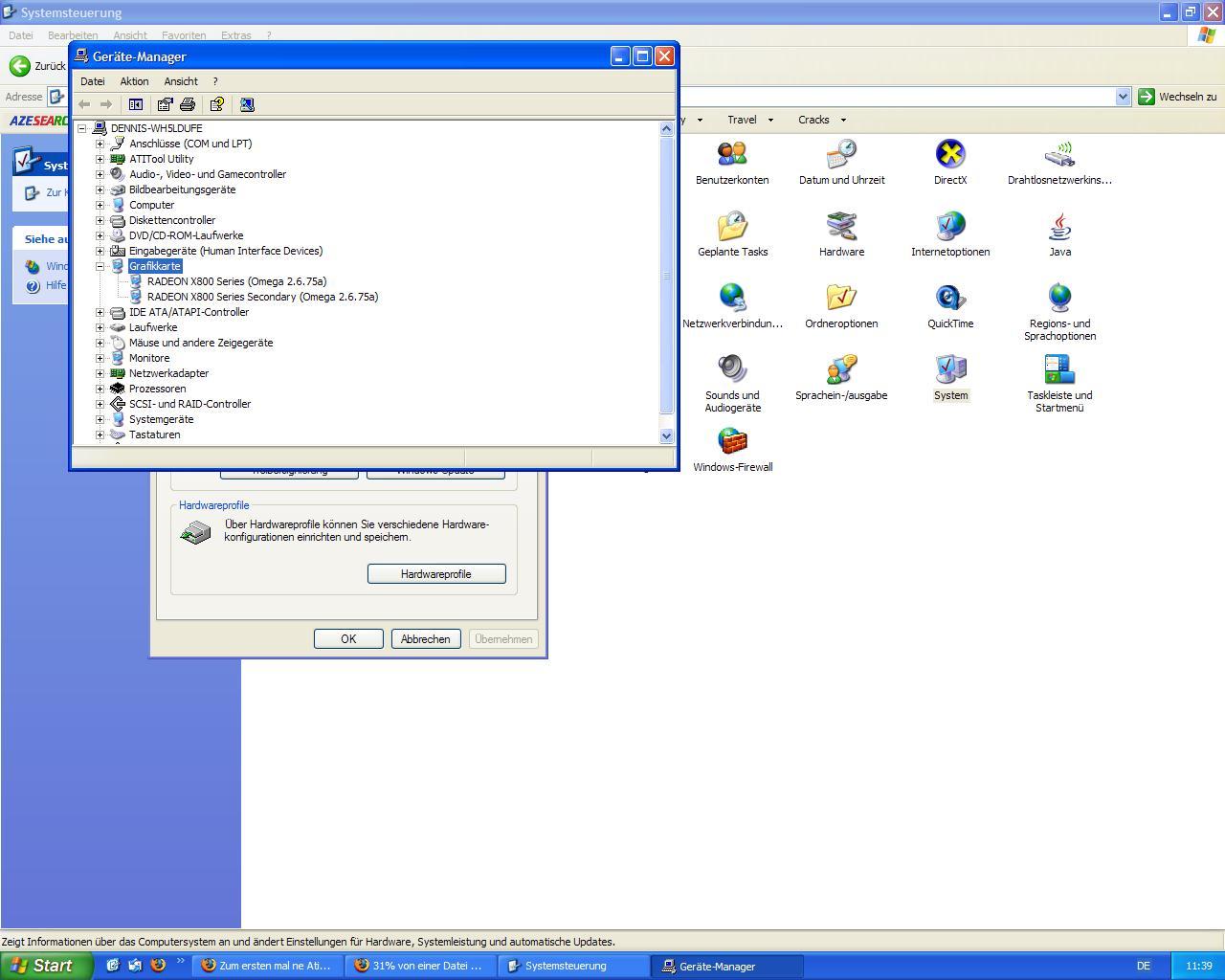This screenshot has width=1225, height=980.
Task: Click OK in the system properties dialog
Action: click(348, 639)
